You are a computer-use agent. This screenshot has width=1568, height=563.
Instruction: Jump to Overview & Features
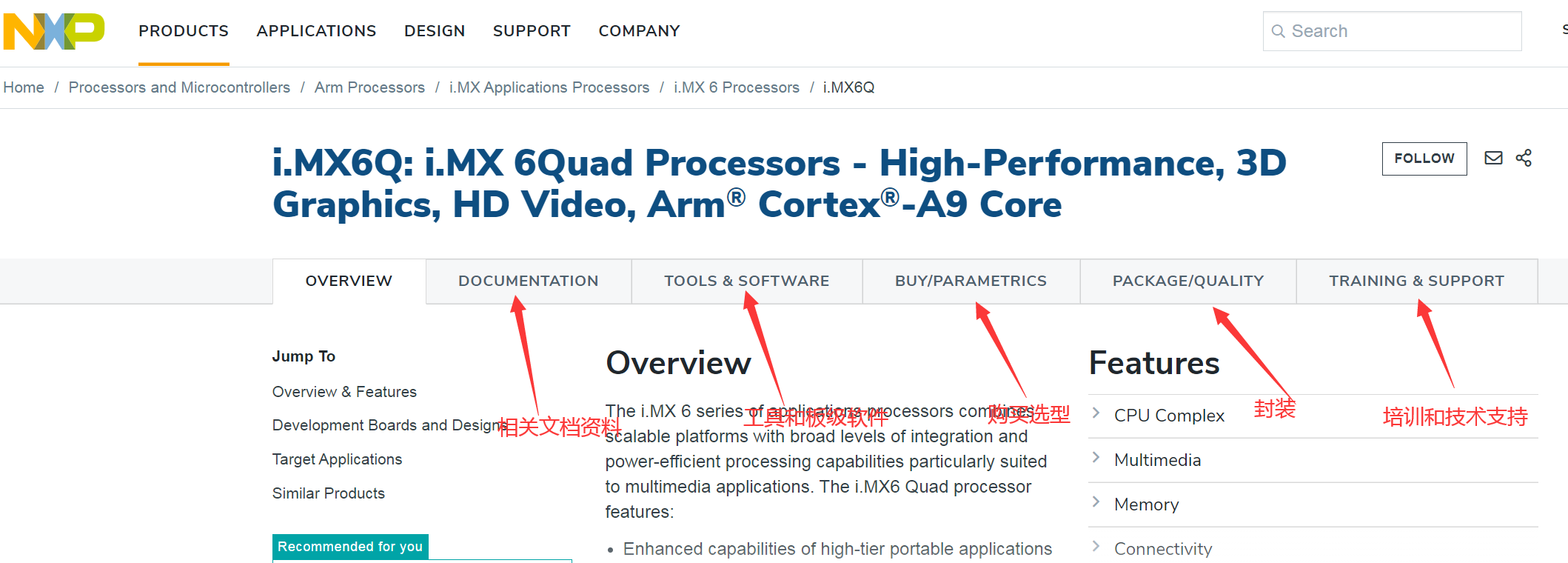point(344,392)
